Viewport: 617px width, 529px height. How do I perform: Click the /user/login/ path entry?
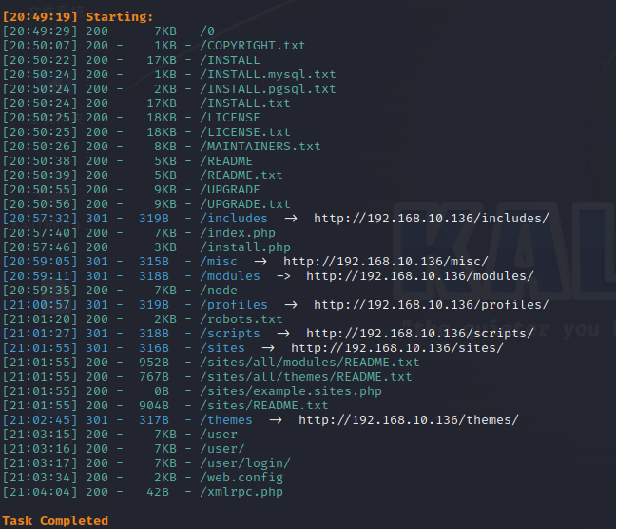click(245, 463)
